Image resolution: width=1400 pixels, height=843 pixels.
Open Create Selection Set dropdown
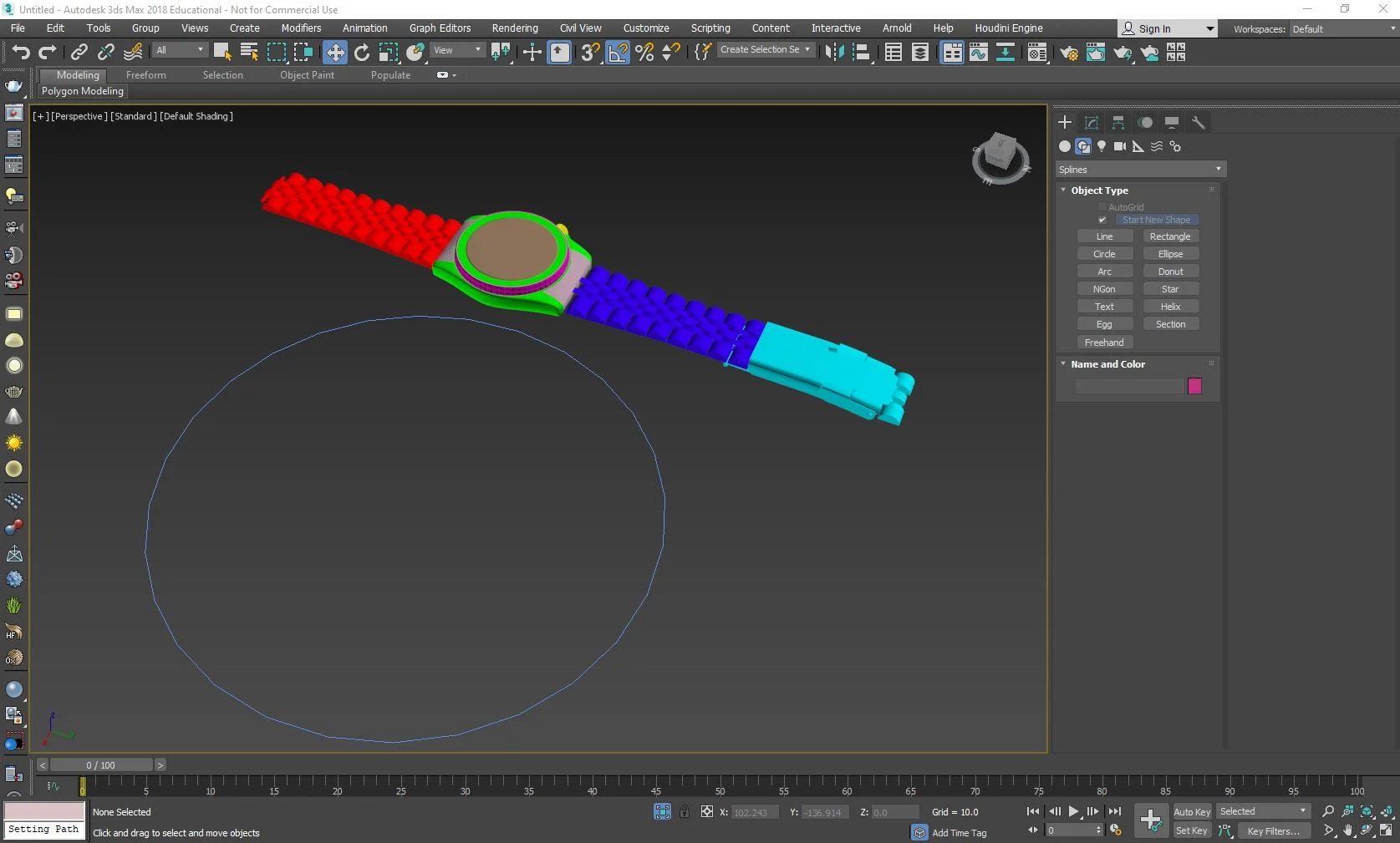766,49
